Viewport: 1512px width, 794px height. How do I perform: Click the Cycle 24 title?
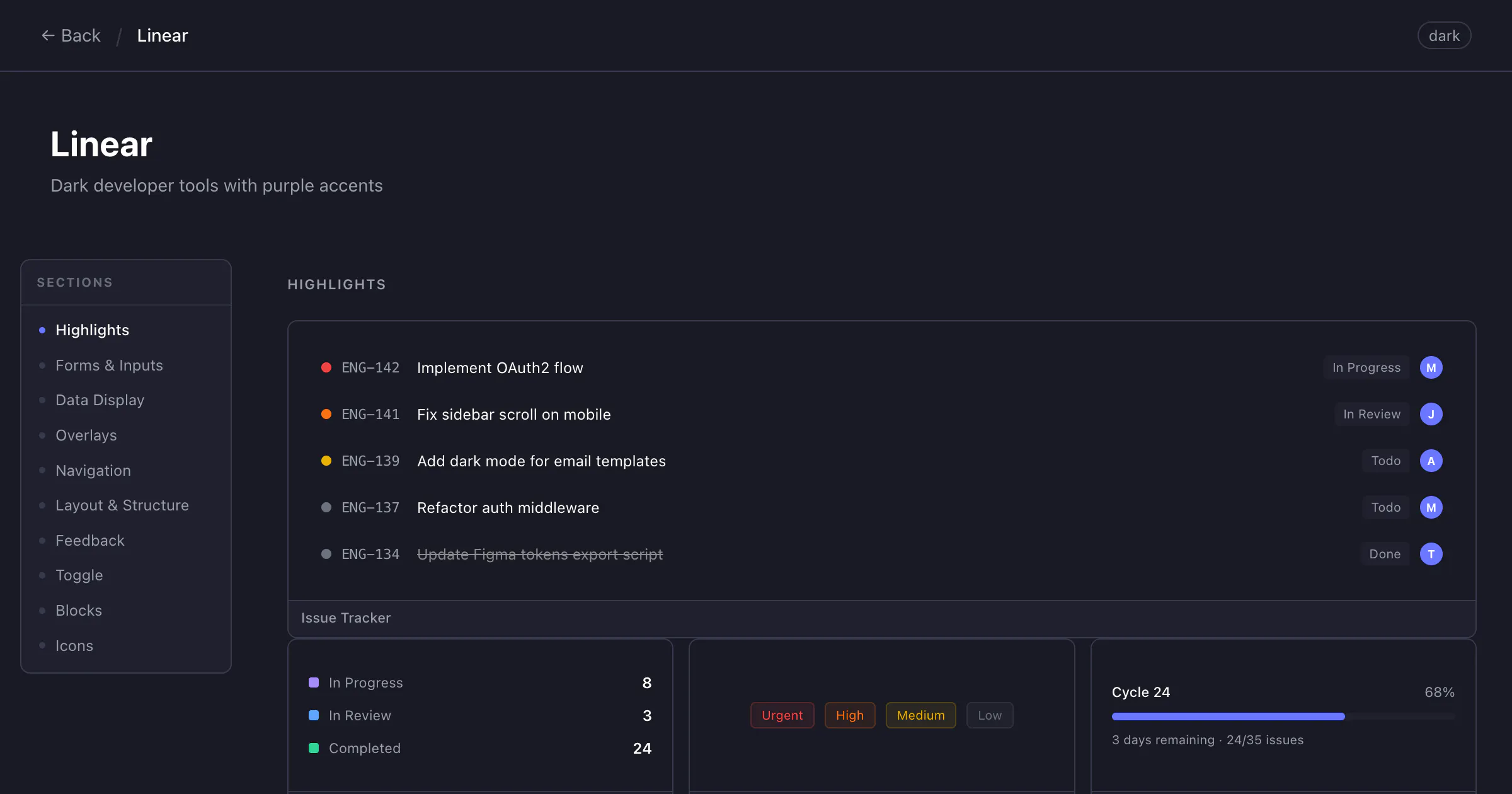1141,692
